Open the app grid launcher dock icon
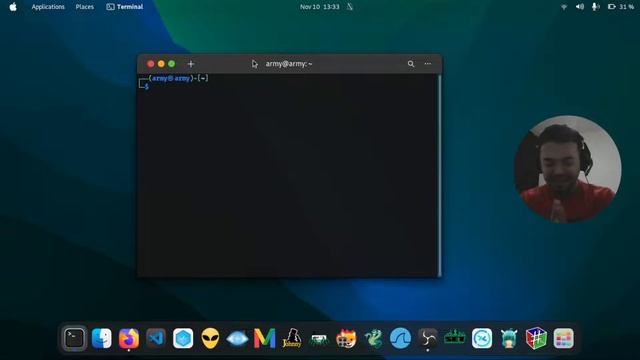The width and height of the screenshot is (640, 360). pyautogui.click(x=564, y=338)
